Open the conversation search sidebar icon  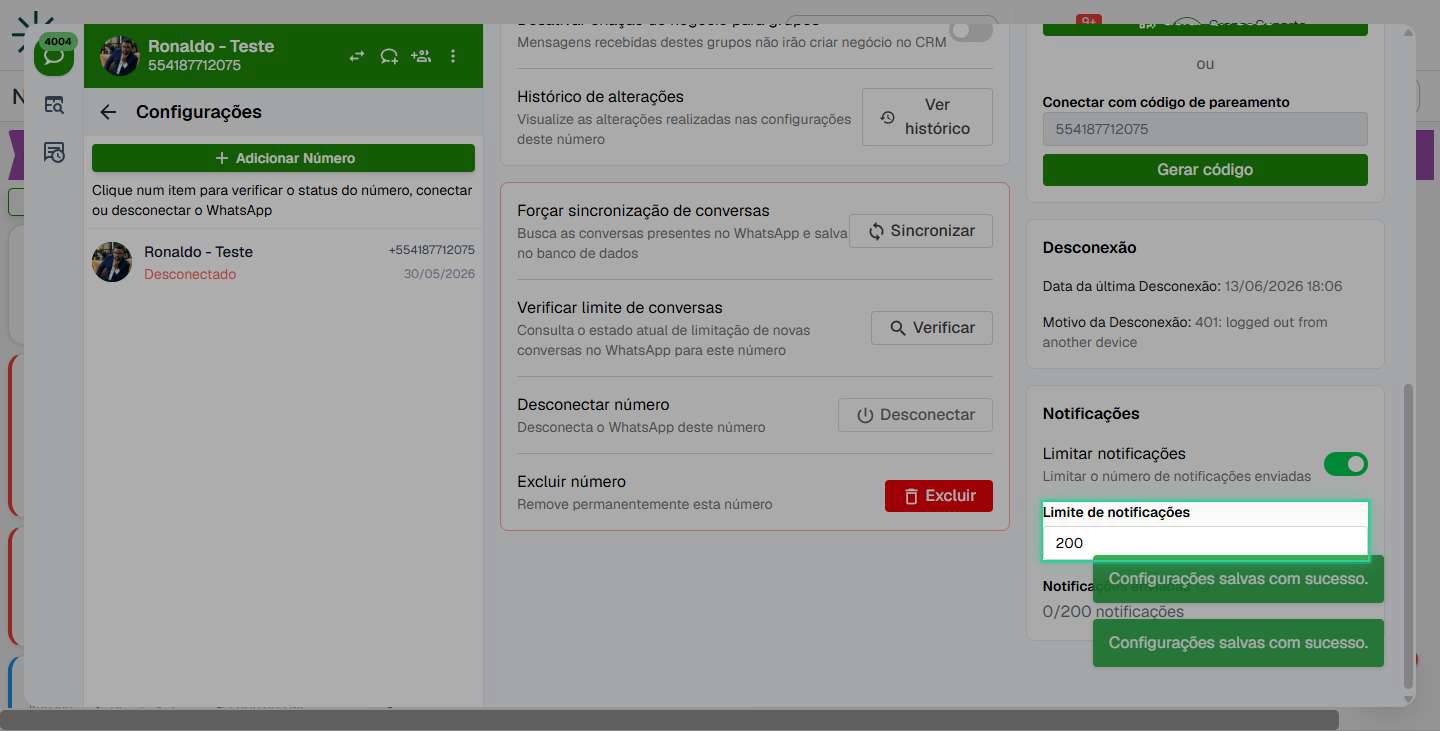point(54,104)
